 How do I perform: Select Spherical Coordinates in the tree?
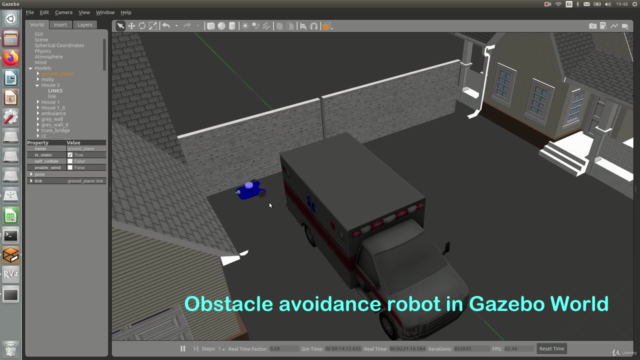[59, 45]
